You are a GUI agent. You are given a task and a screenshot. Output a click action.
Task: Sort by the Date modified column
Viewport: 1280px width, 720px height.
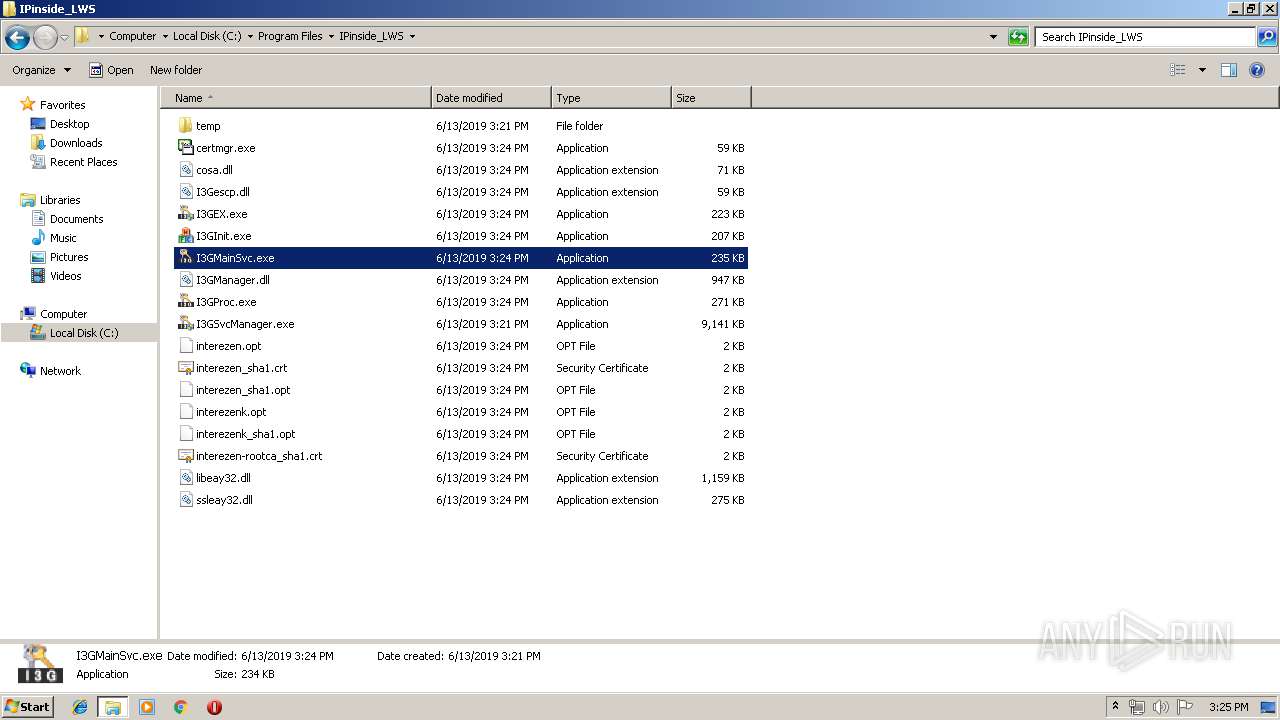tap(491, 98)
